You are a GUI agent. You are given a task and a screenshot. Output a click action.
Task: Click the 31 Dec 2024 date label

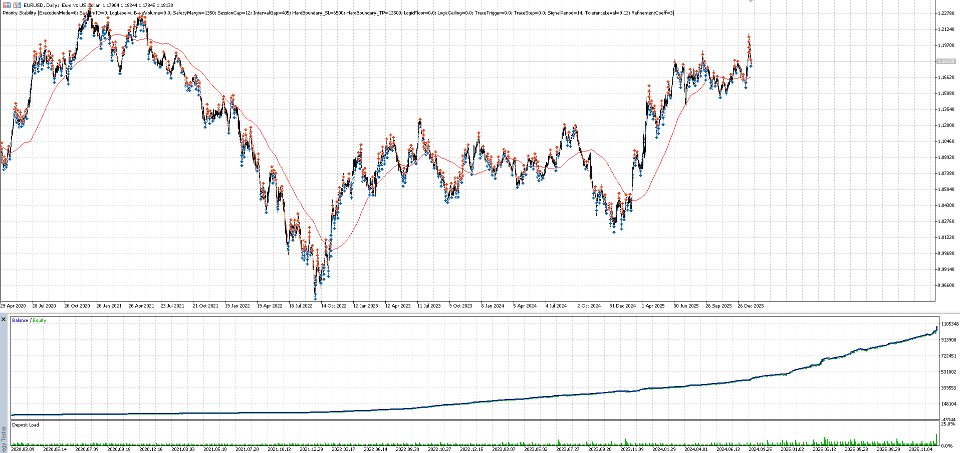pyautogui.click(x=623, y=306)
